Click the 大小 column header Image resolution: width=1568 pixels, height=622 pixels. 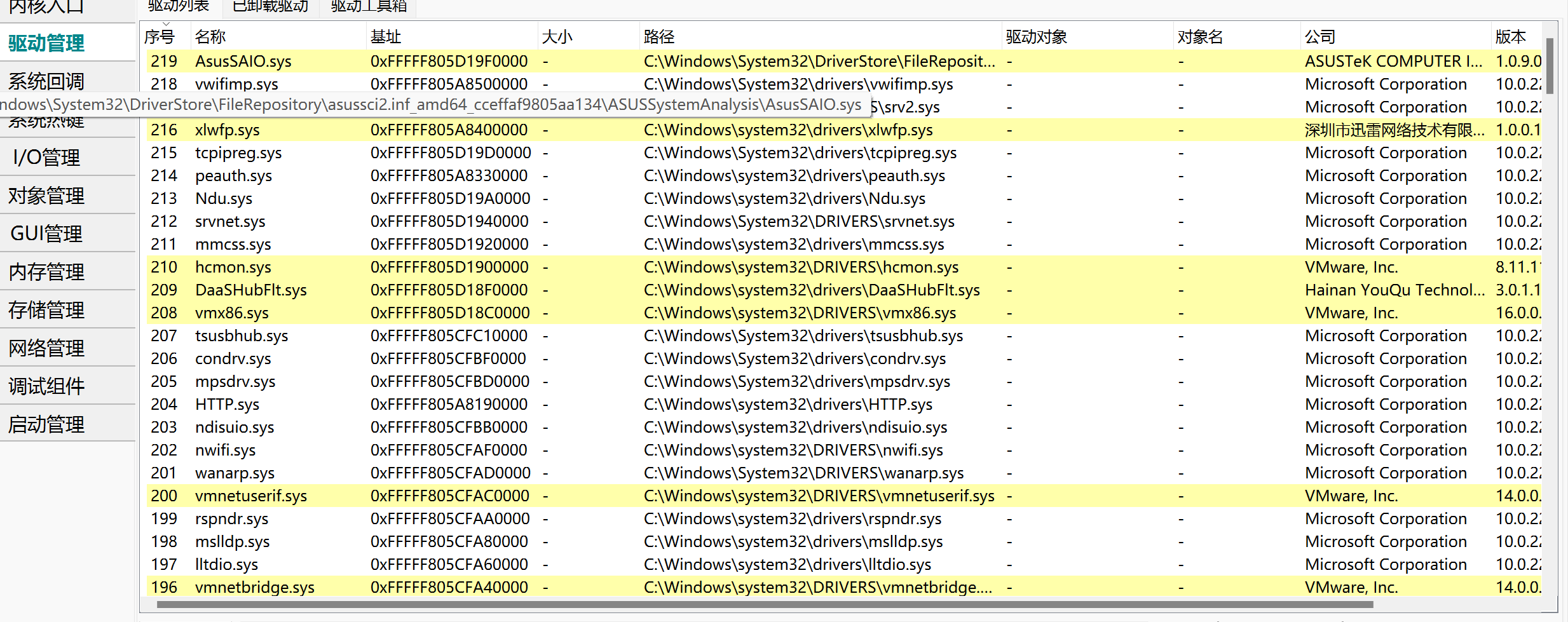[x=589, y=37]
